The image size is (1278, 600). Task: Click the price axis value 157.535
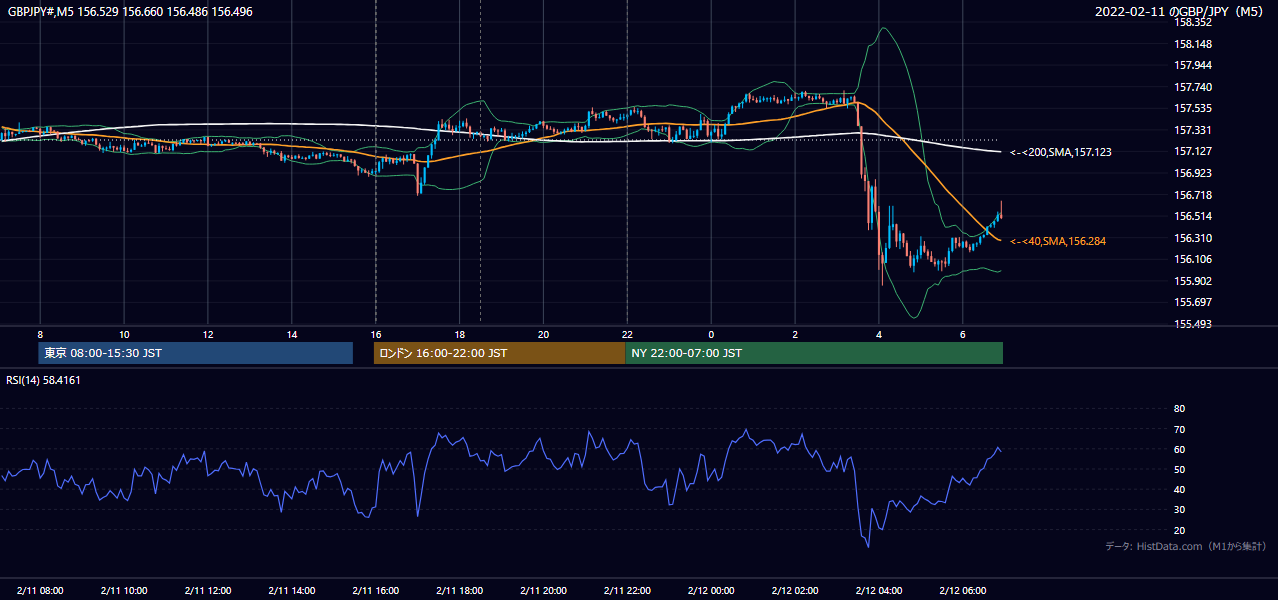[1193, 108]
